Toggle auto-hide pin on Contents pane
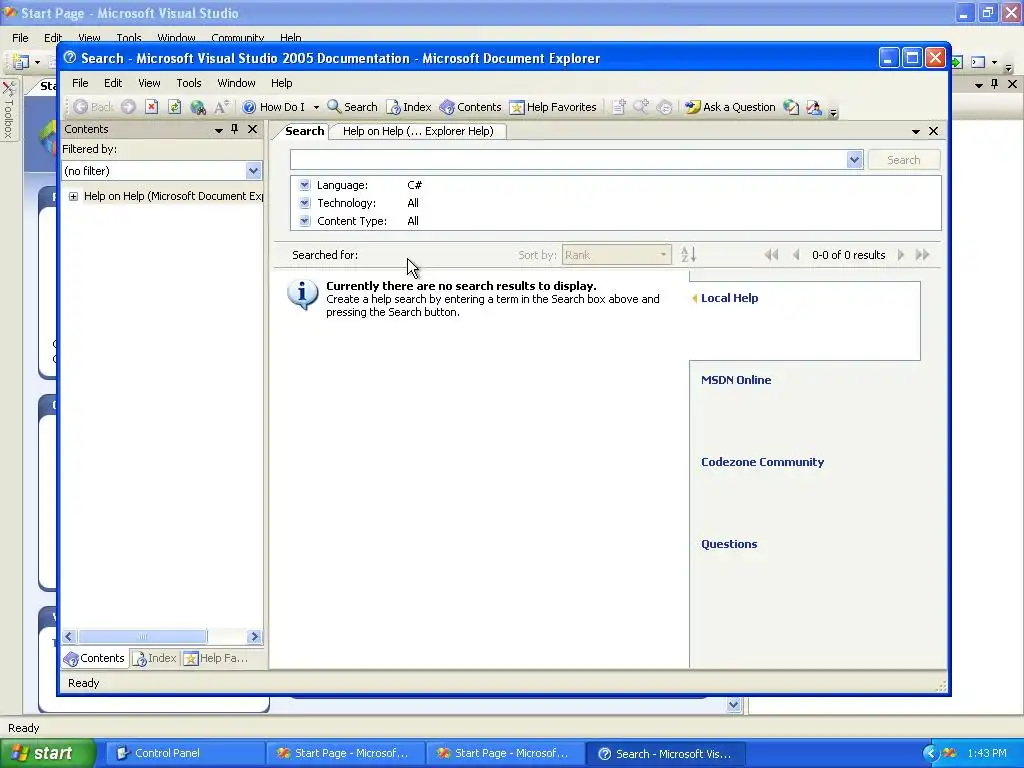 pos(234,129)
